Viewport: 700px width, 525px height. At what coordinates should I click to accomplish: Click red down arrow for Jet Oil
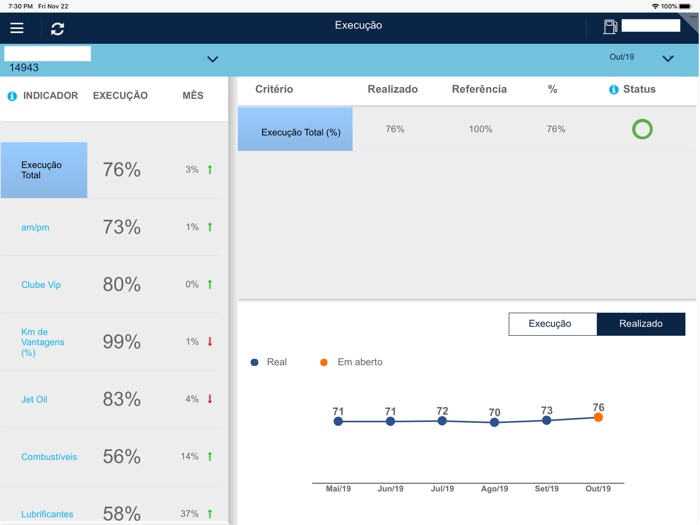[210, 399]
